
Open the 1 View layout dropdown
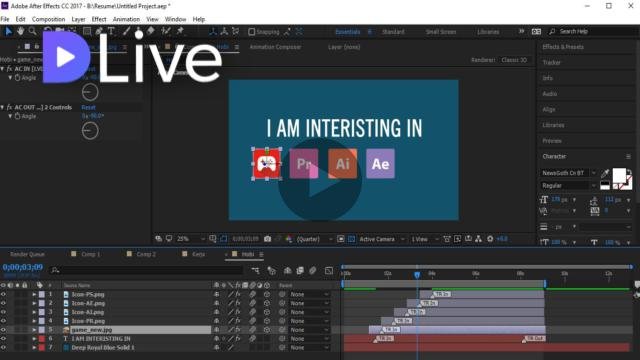click(x=425, y=239)
